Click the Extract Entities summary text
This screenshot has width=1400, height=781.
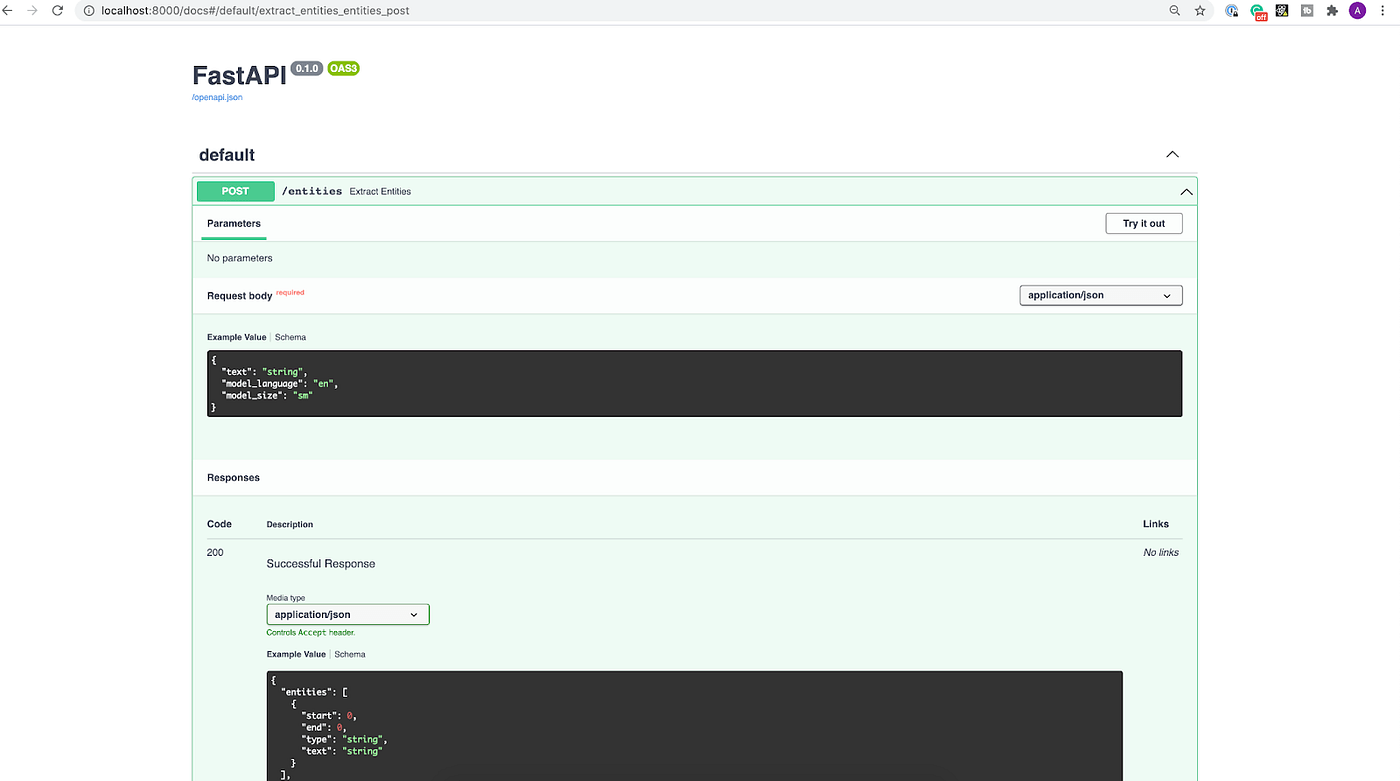click(380, 191)
